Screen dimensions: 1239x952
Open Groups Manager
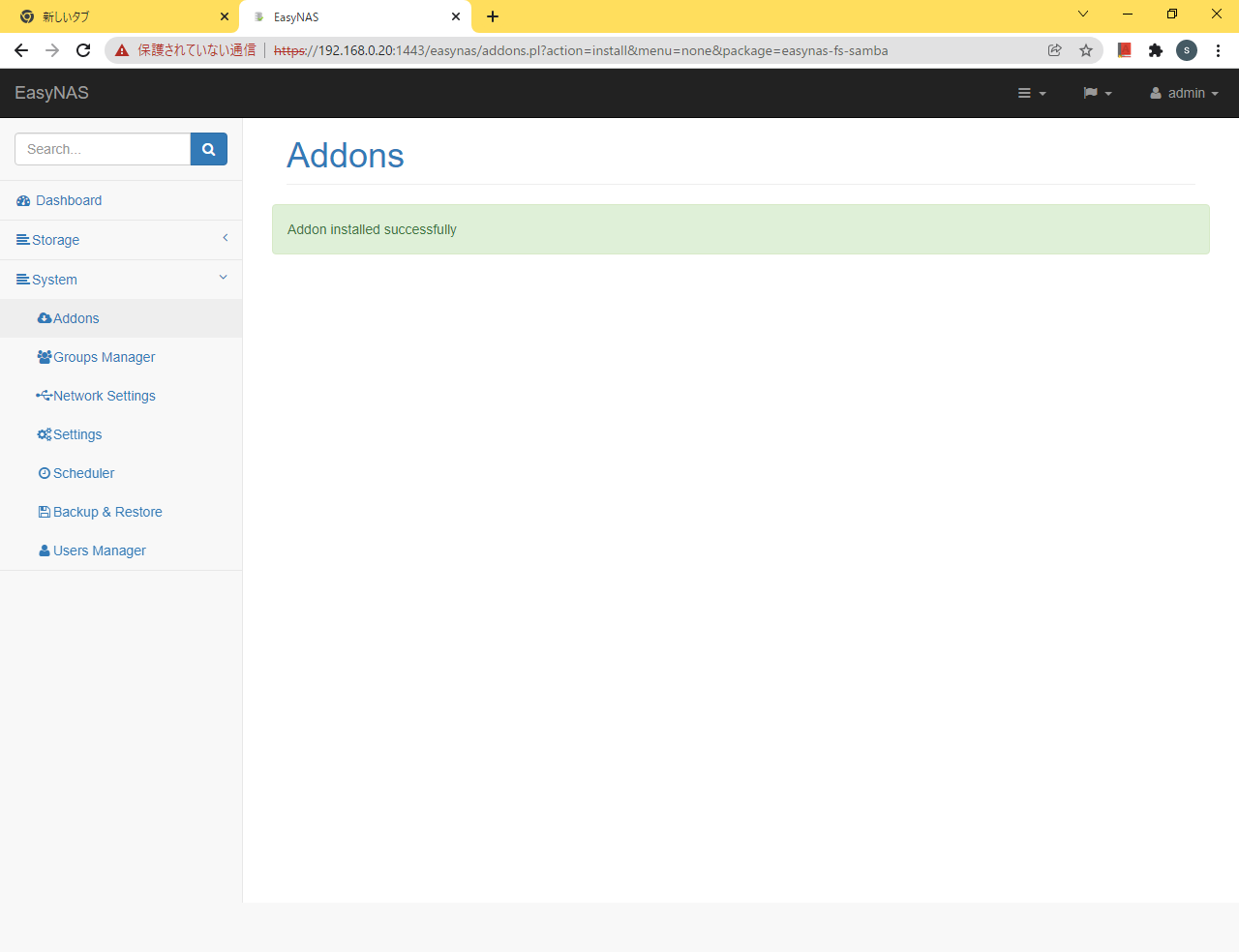point(104,357)
